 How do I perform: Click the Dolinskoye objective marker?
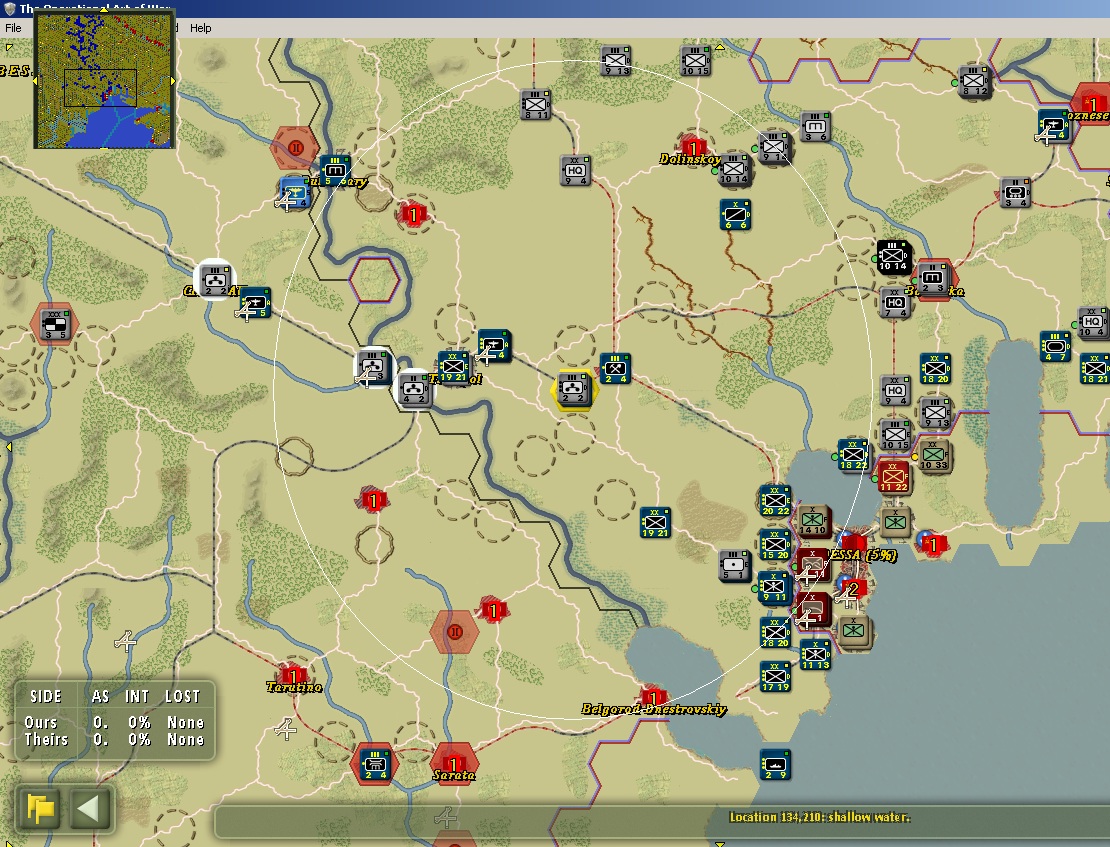[x=694, y=147]
